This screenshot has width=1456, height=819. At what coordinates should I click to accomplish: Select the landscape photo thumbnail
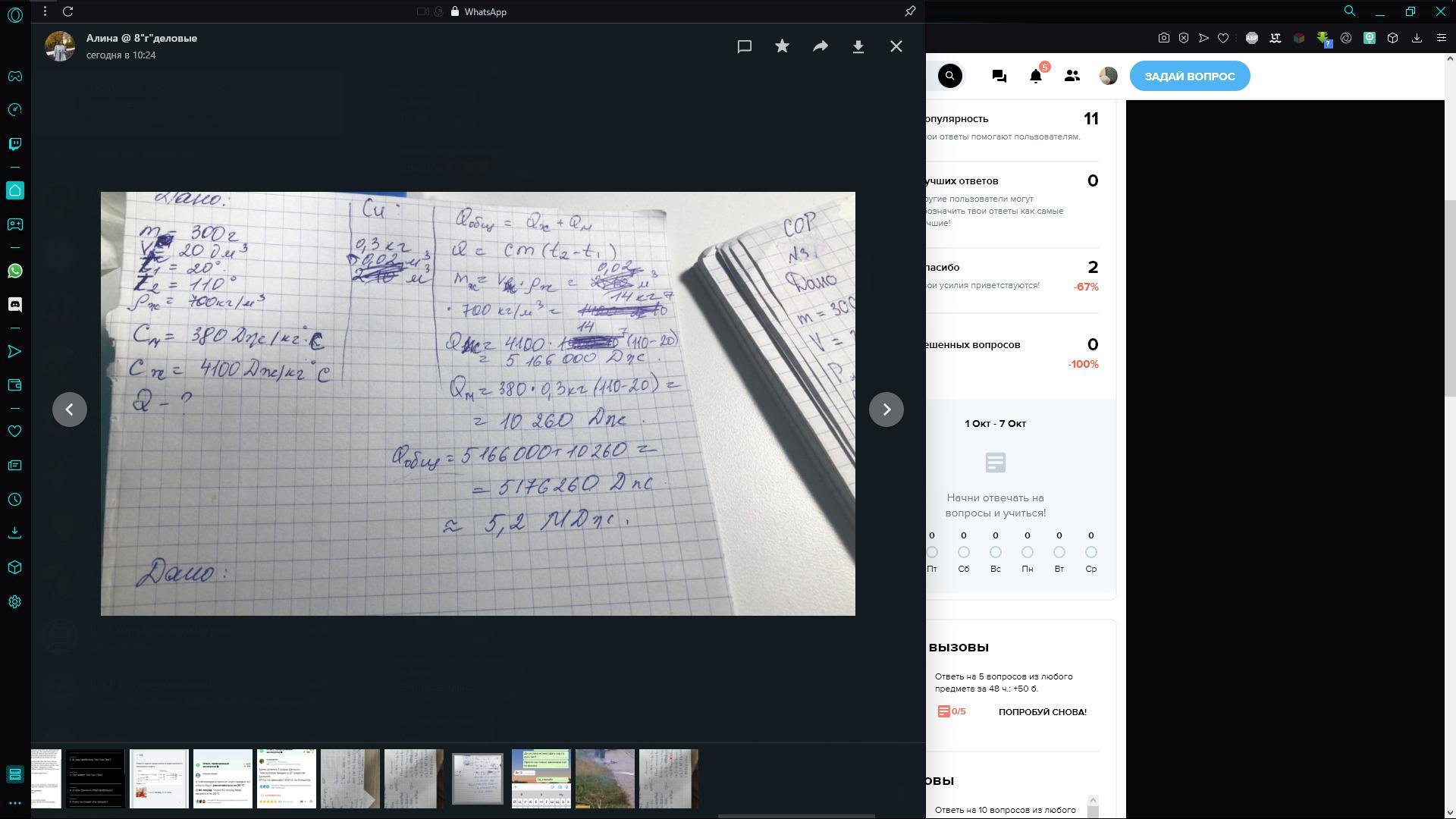point(604,779)
